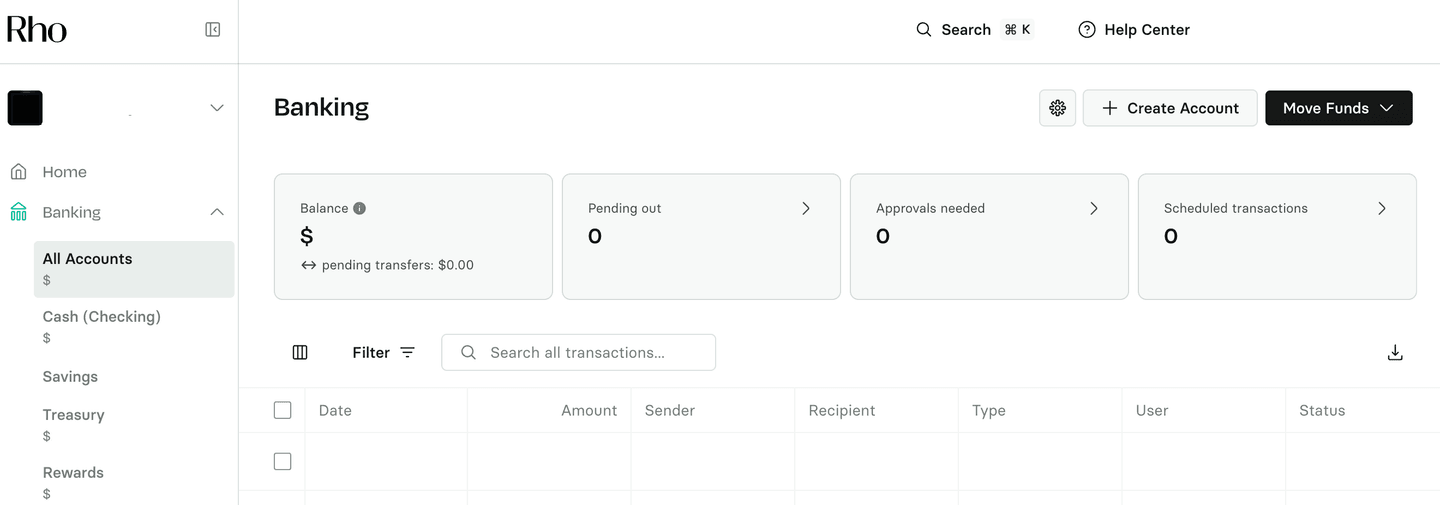Select Cash (Checking) account in sidebar
The image size is (1440, 505).
[x=102, y=317]
